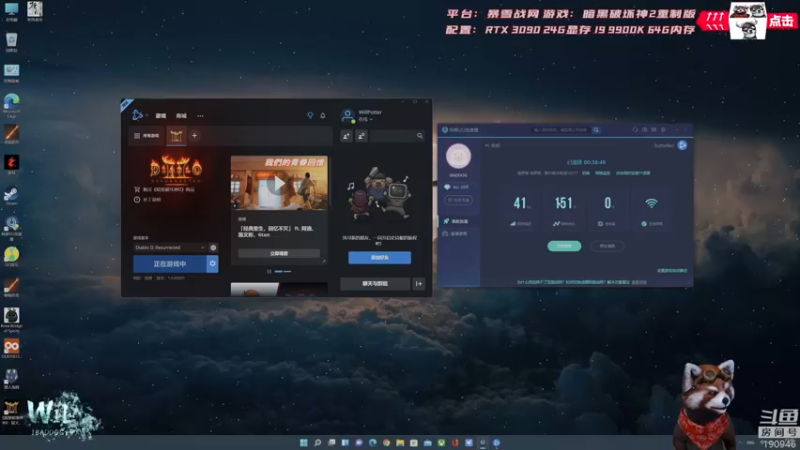Click the 151 value in accelerator stats
This screenshot has height=450, width=800.
pos(563,204)
